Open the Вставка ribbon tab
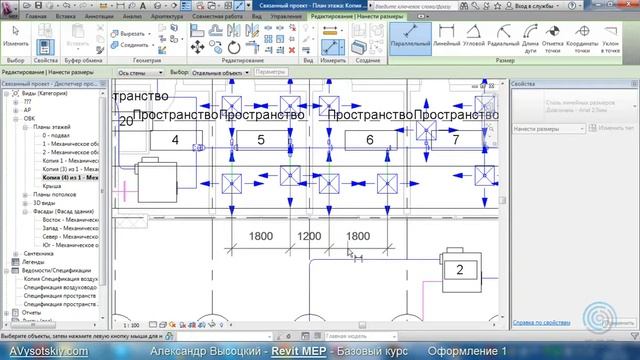640x360 pixels. [x=65, y=16]
